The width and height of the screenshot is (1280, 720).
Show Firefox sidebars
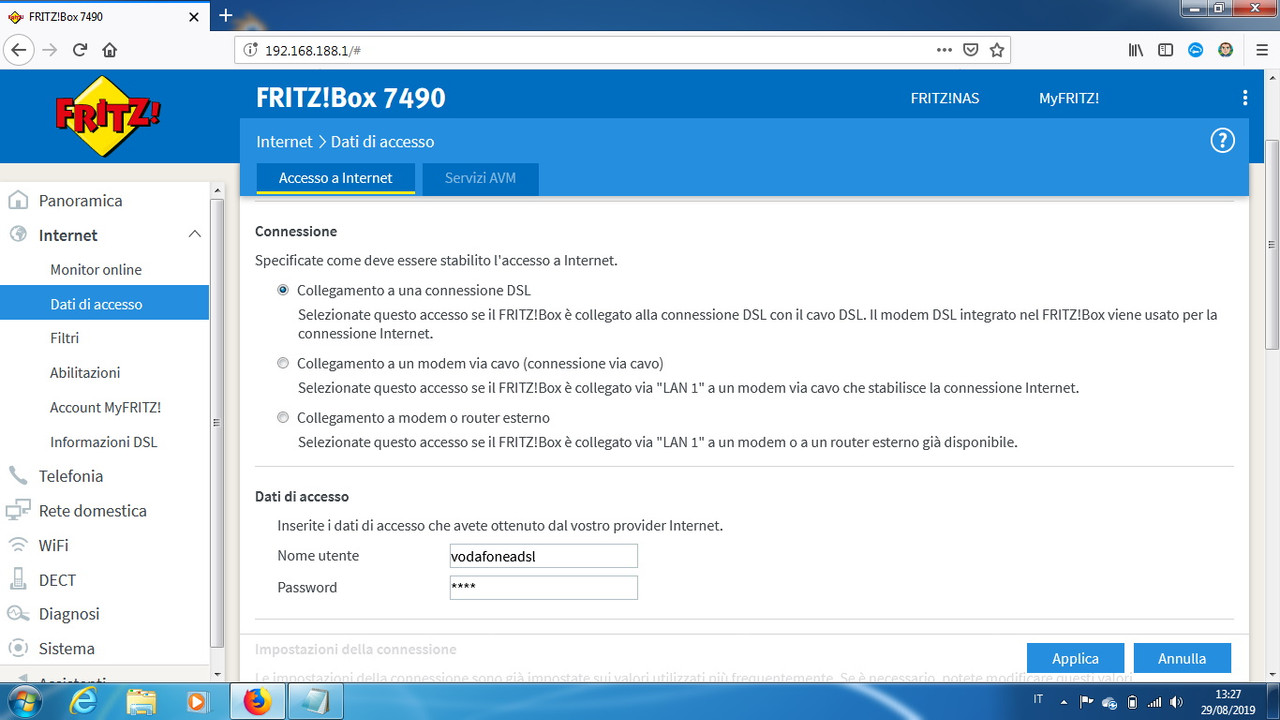click(1165, 50)
